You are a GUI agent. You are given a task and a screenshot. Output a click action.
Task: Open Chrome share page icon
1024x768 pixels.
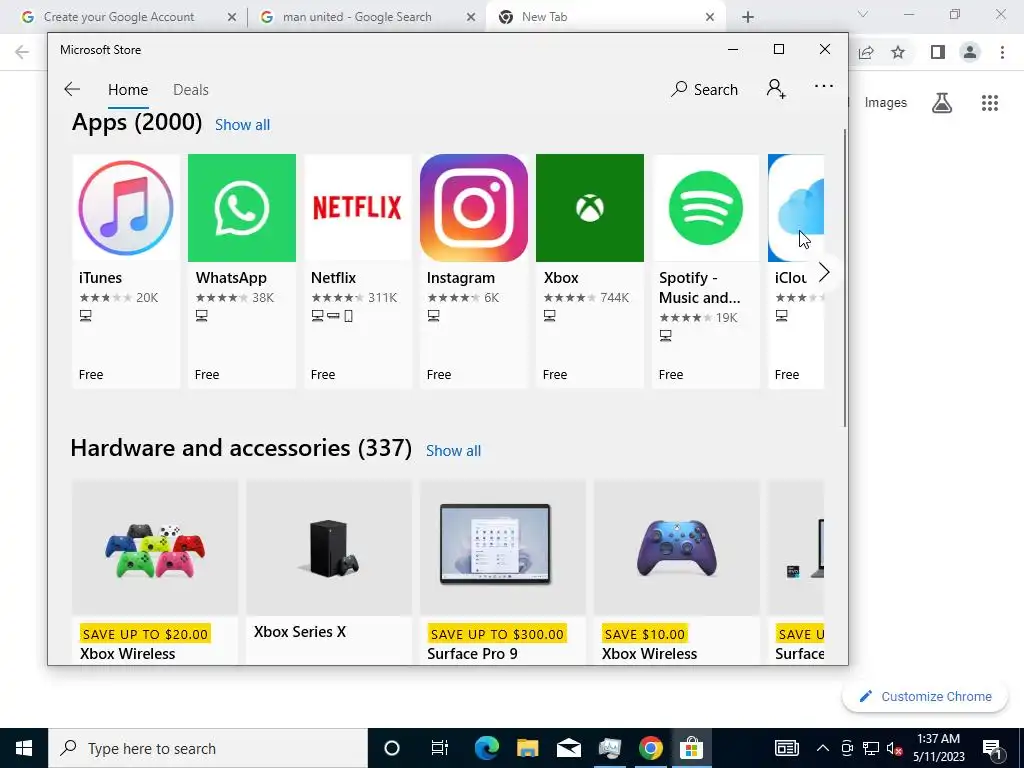click(x=866, y=52)
